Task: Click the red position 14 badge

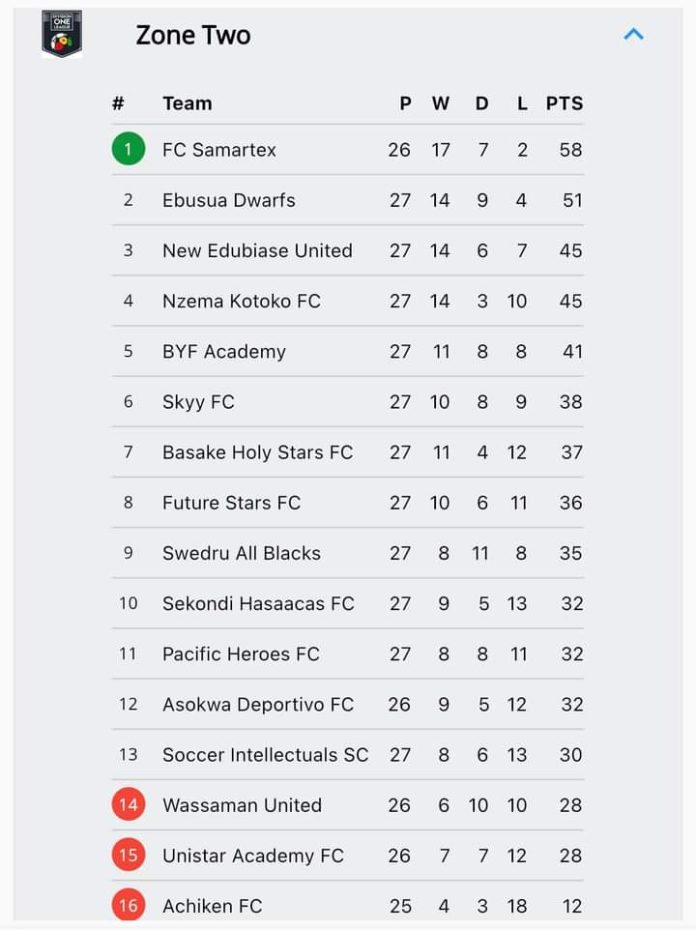Action: coord(128,805)
